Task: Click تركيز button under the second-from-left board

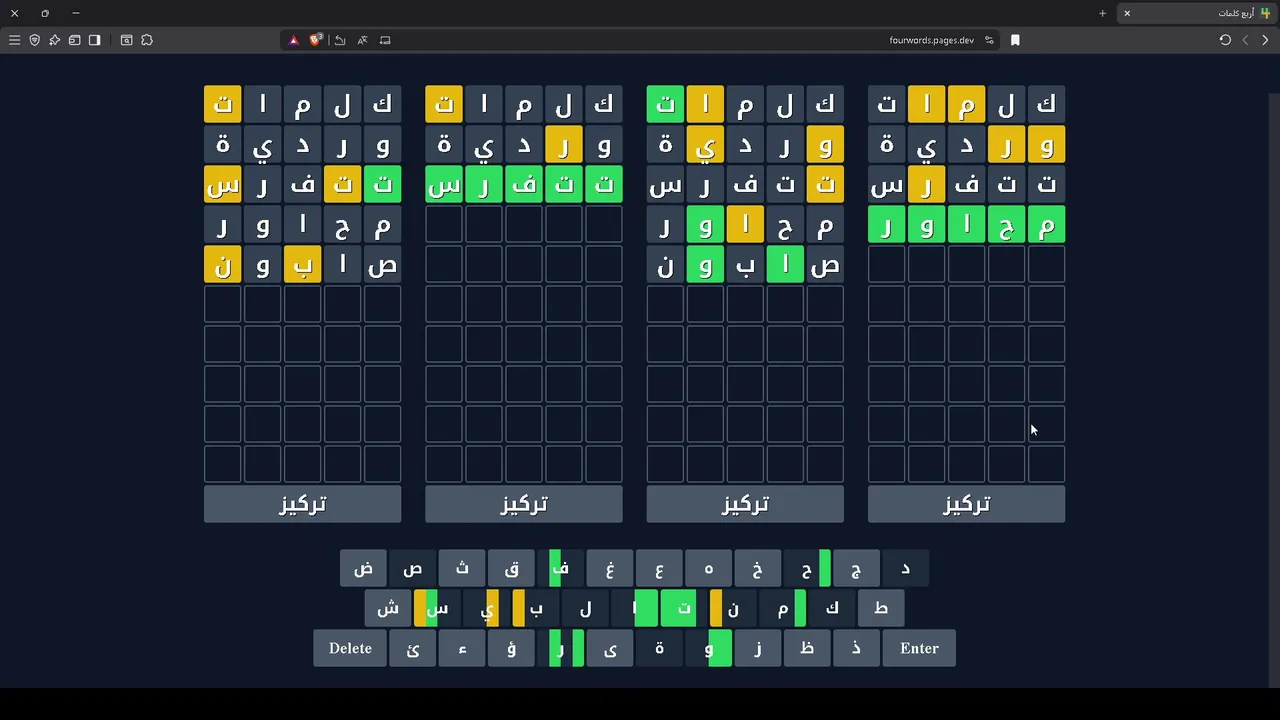Action: point(524,504)
